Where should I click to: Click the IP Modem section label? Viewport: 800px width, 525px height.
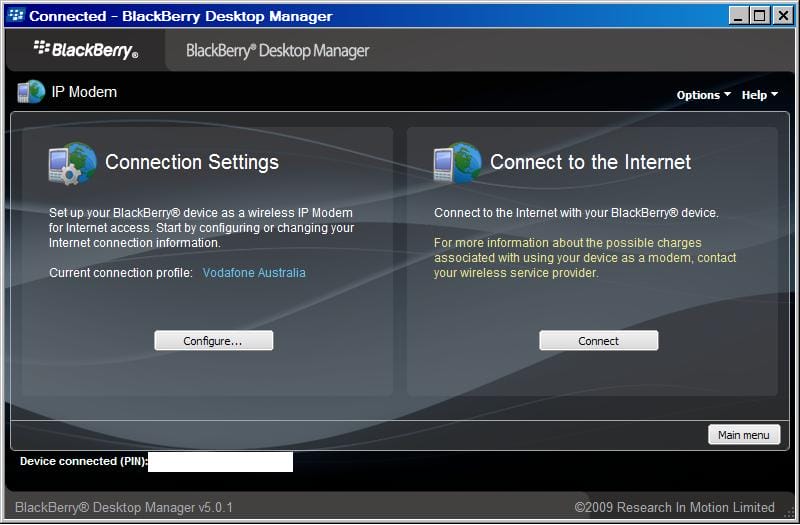(84, 92)
